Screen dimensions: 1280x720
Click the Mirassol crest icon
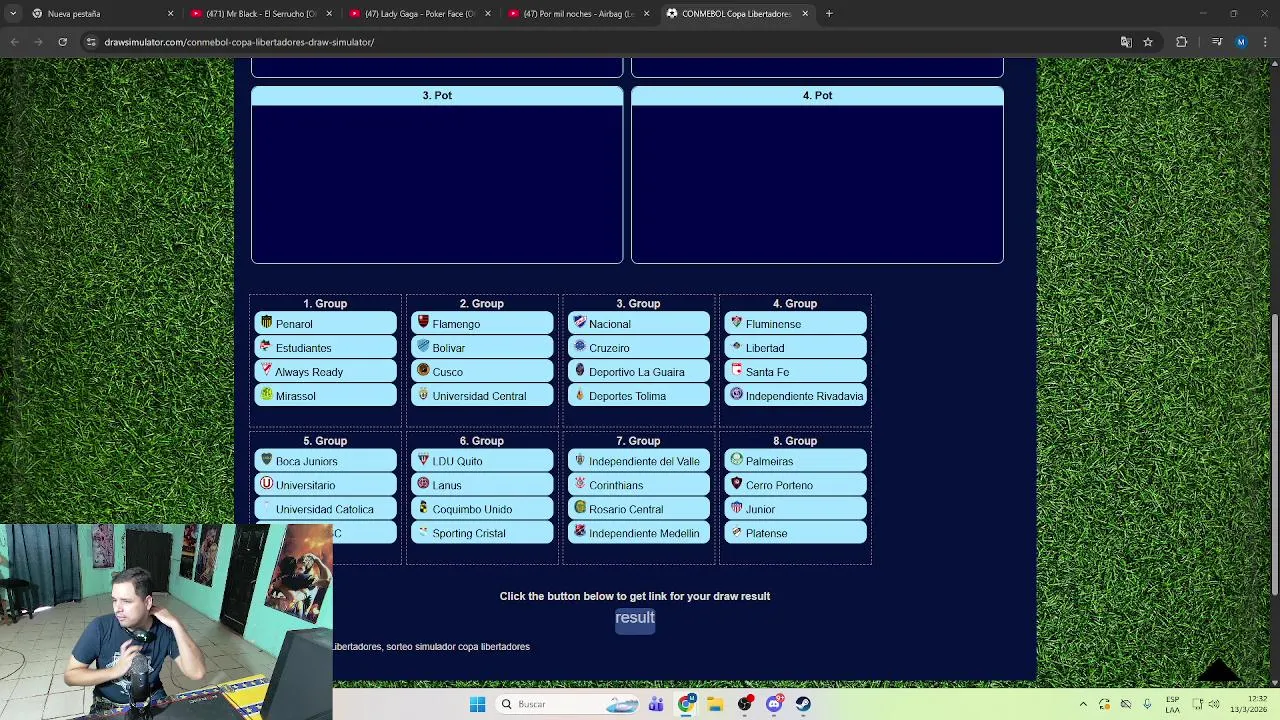266,395
